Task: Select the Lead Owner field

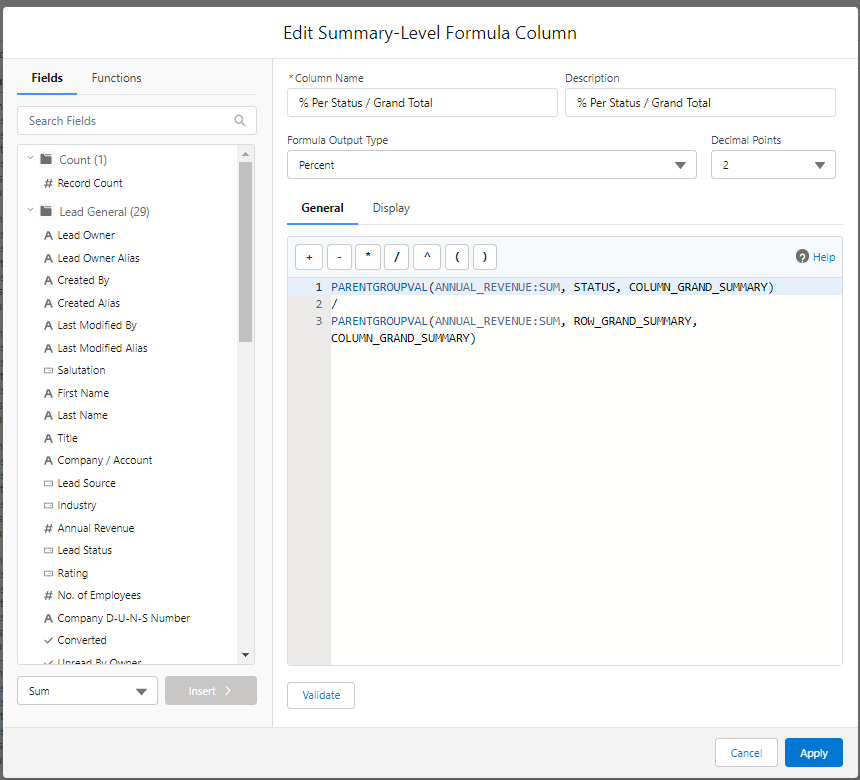Action: click(x=86, y=235)
